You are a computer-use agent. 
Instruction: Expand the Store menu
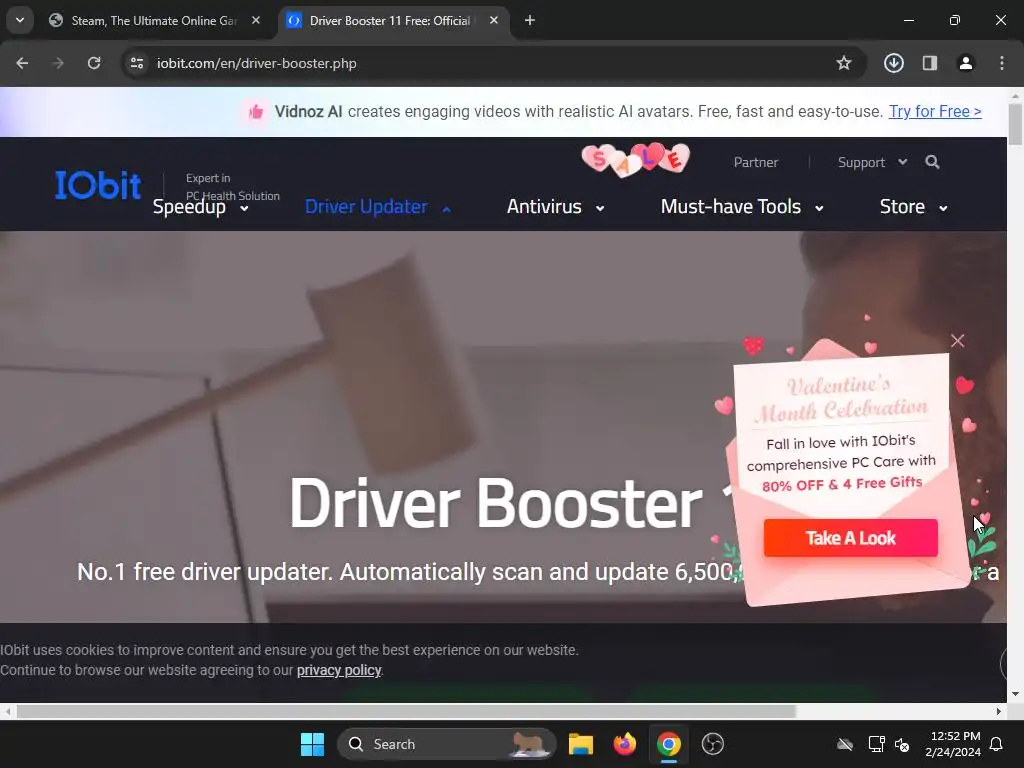click(914, 207)
